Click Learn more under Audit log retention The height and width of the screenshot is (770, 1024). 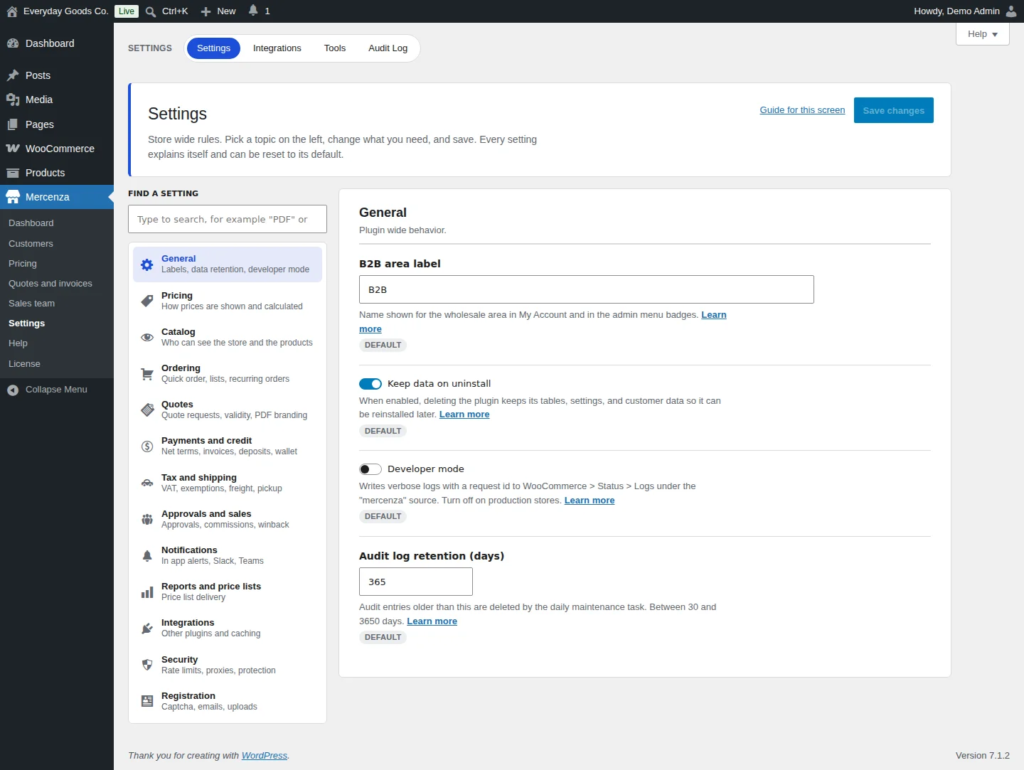(432, 622)
